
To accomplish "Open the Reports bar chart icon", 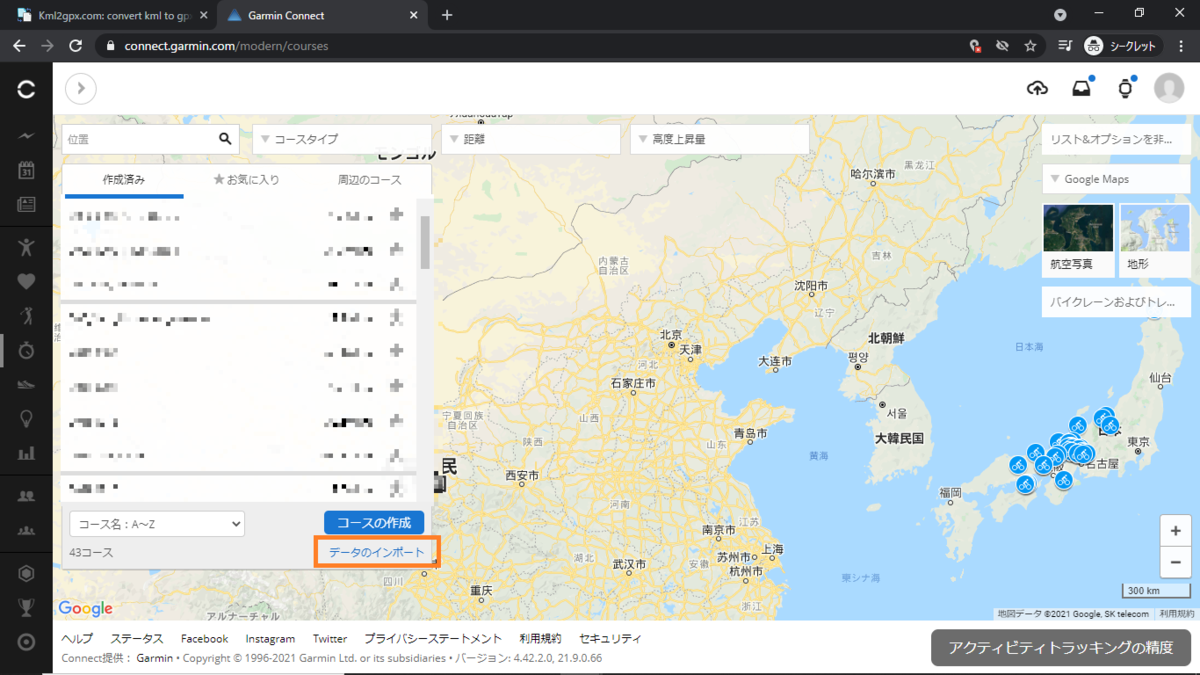I will tap(27, 453).
